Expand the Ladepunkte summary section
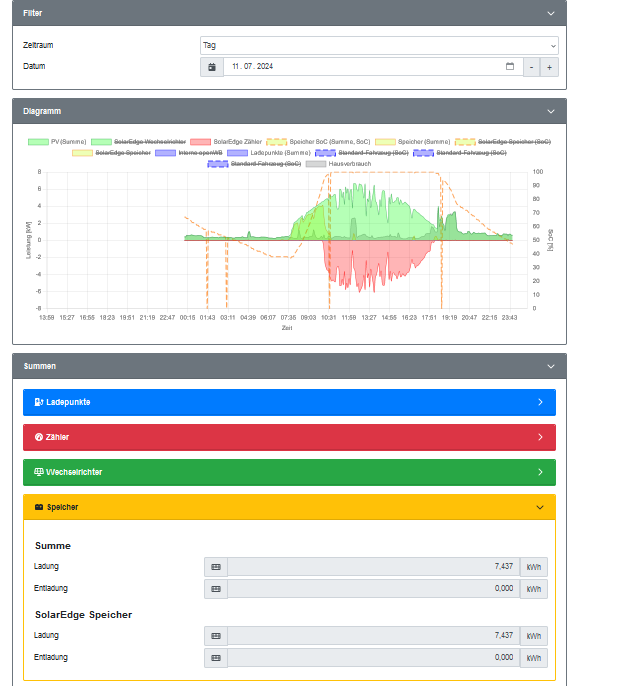The height and width of the screenshot is (686, 636). pyautogui.click(x=290, y=402)
